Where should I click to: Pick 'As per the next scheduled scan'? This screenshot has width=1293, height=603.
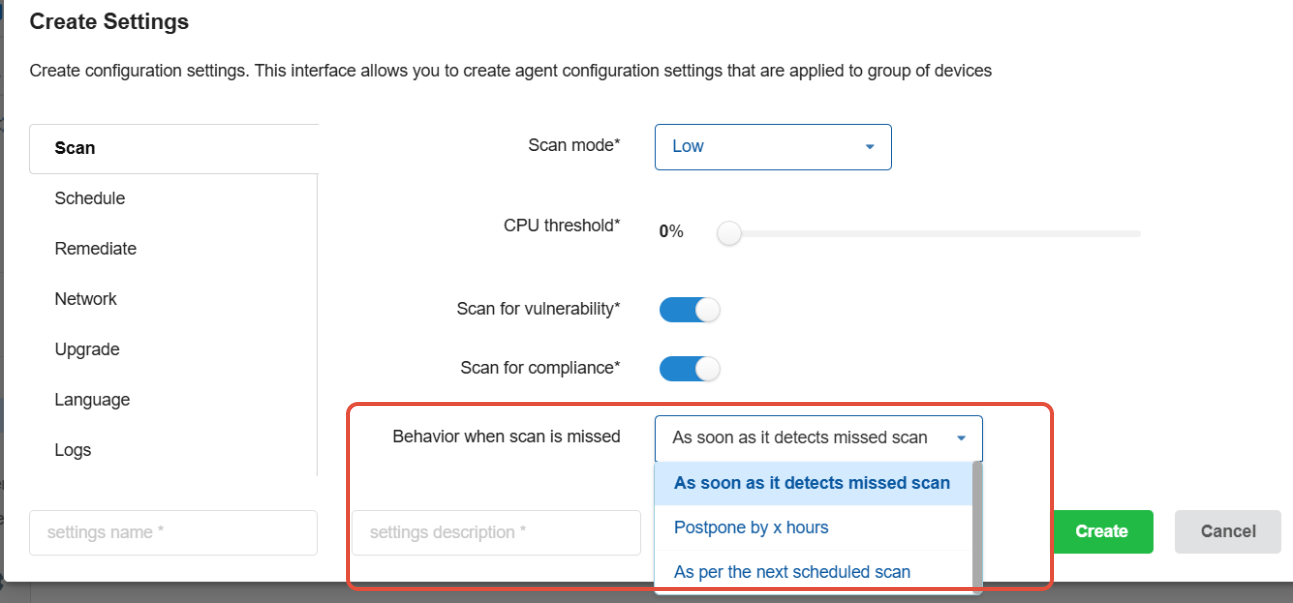tap(792, 572)
